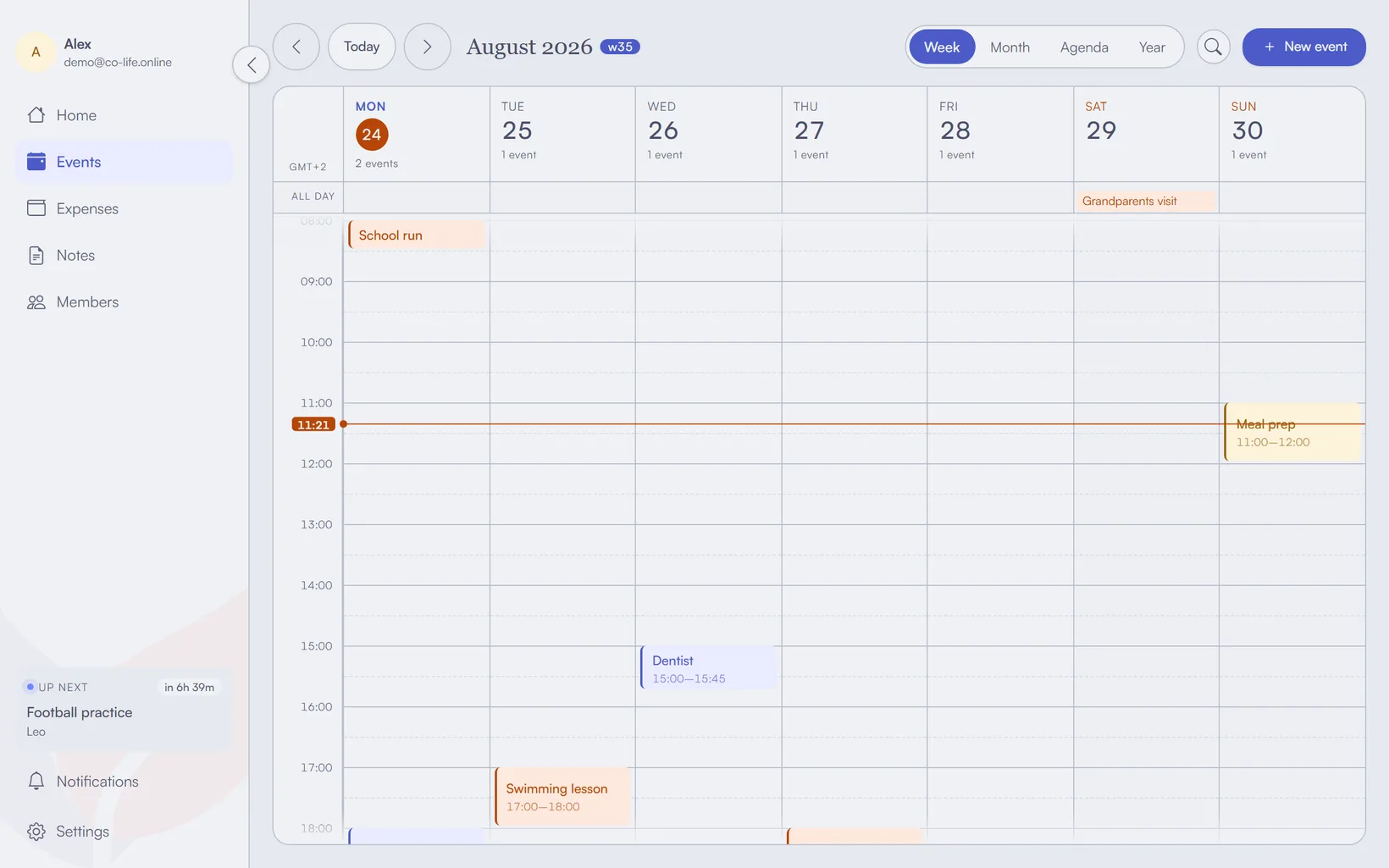Switch to Week view
The image size is (1389, 868).
[x=942, y=47]
